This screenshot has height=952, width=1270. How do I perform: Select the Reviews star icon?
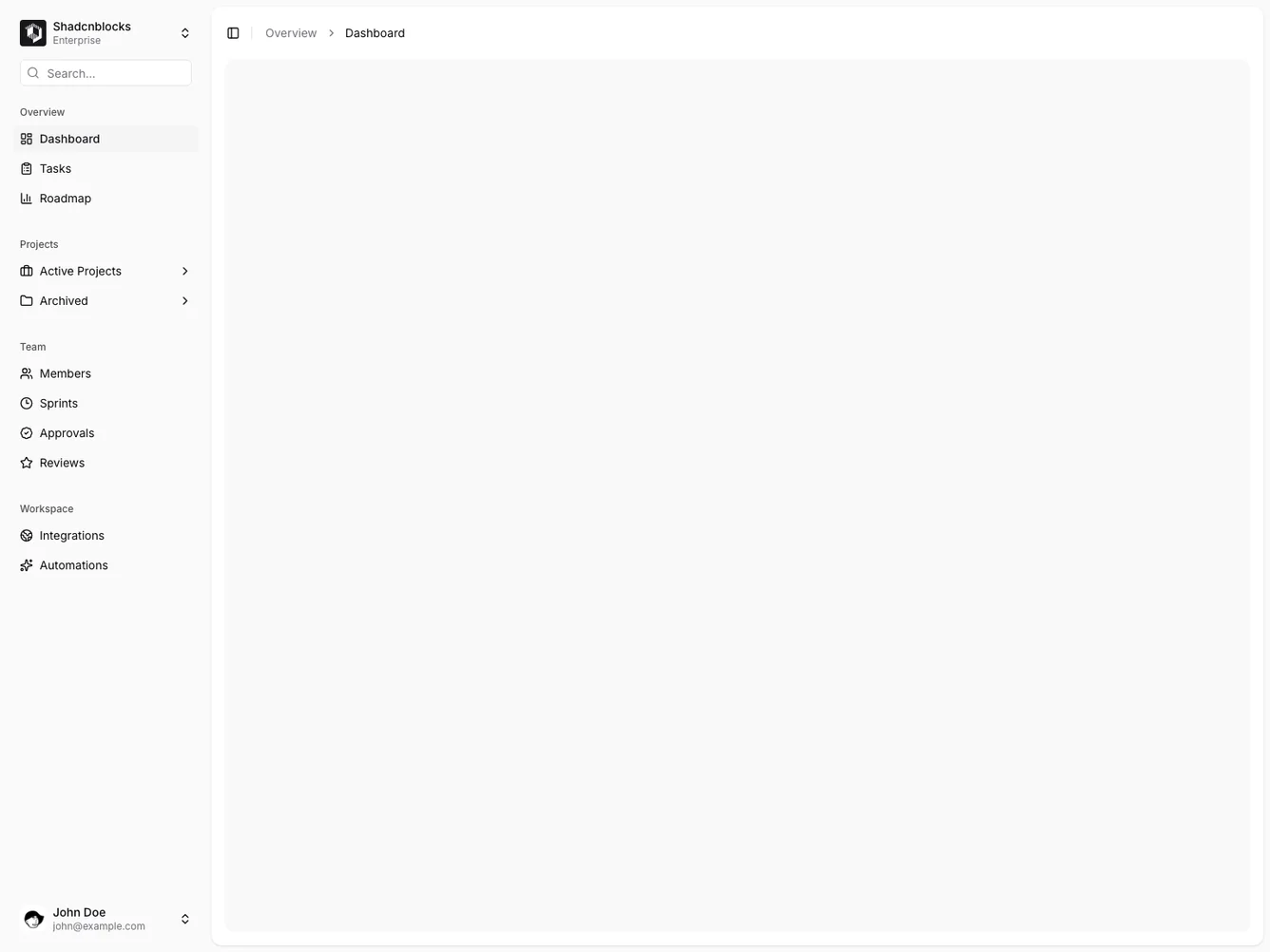[x=26, y=463]
